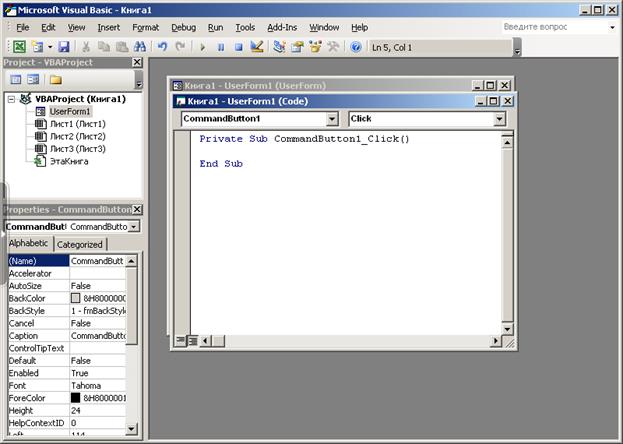Select Лист2 in the project tree
The height and width of the screenshot is (444, 623).
click(76, 136)
